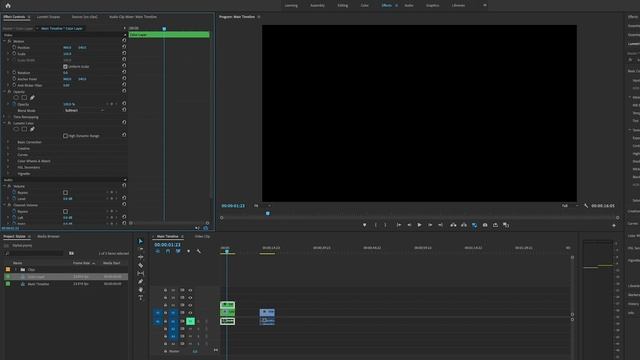Open Program monitor settings wrench
The width and height of the screenshot is (640, 360).
pos(586,206)
